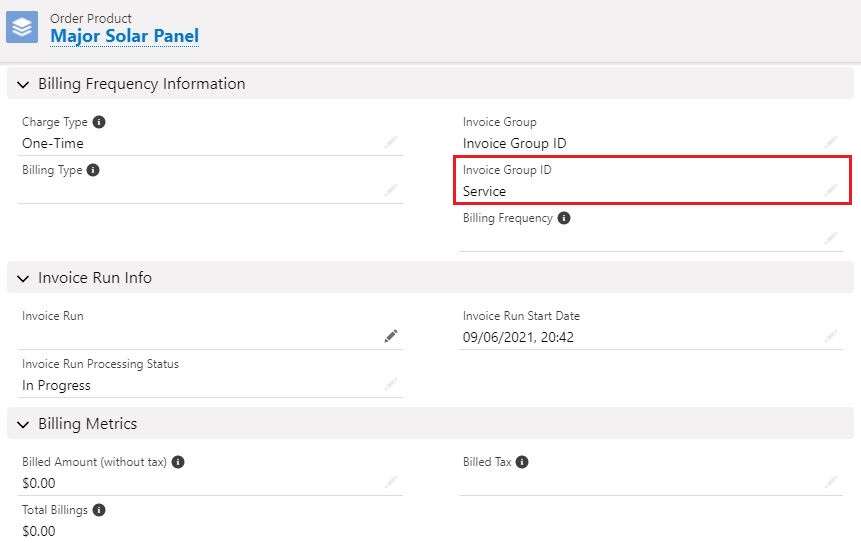
Task: Click the Charge Type edit pencil
Action: [391, 142]
